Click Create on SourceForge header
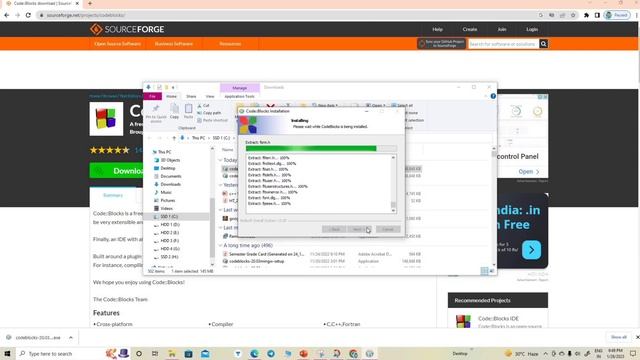Screen dimensions: 640x360 (470, 29)
